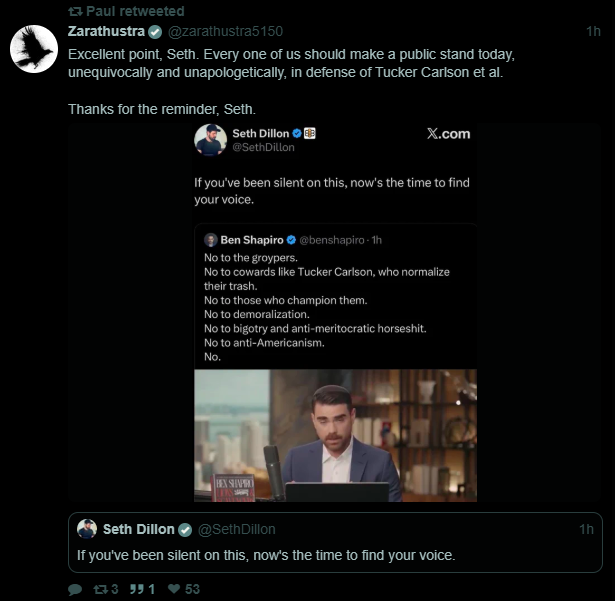Click the quoted tweet's 1h timestamp

point(587,529)
